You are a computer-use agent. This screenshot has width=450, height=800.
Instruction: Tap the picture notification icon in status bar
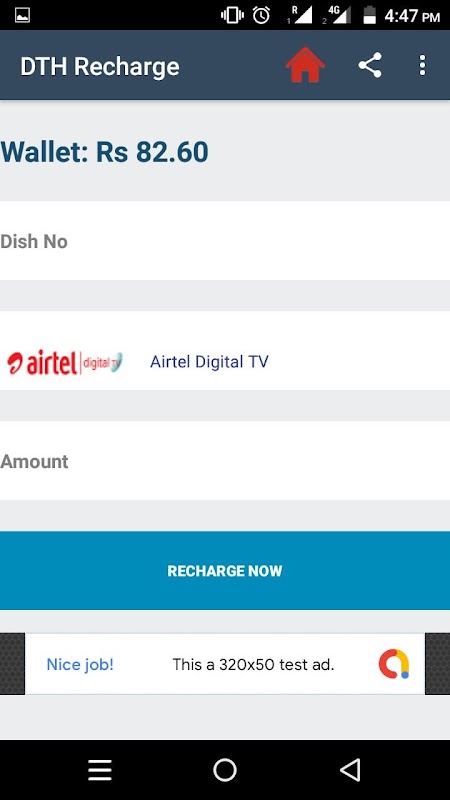22,16
